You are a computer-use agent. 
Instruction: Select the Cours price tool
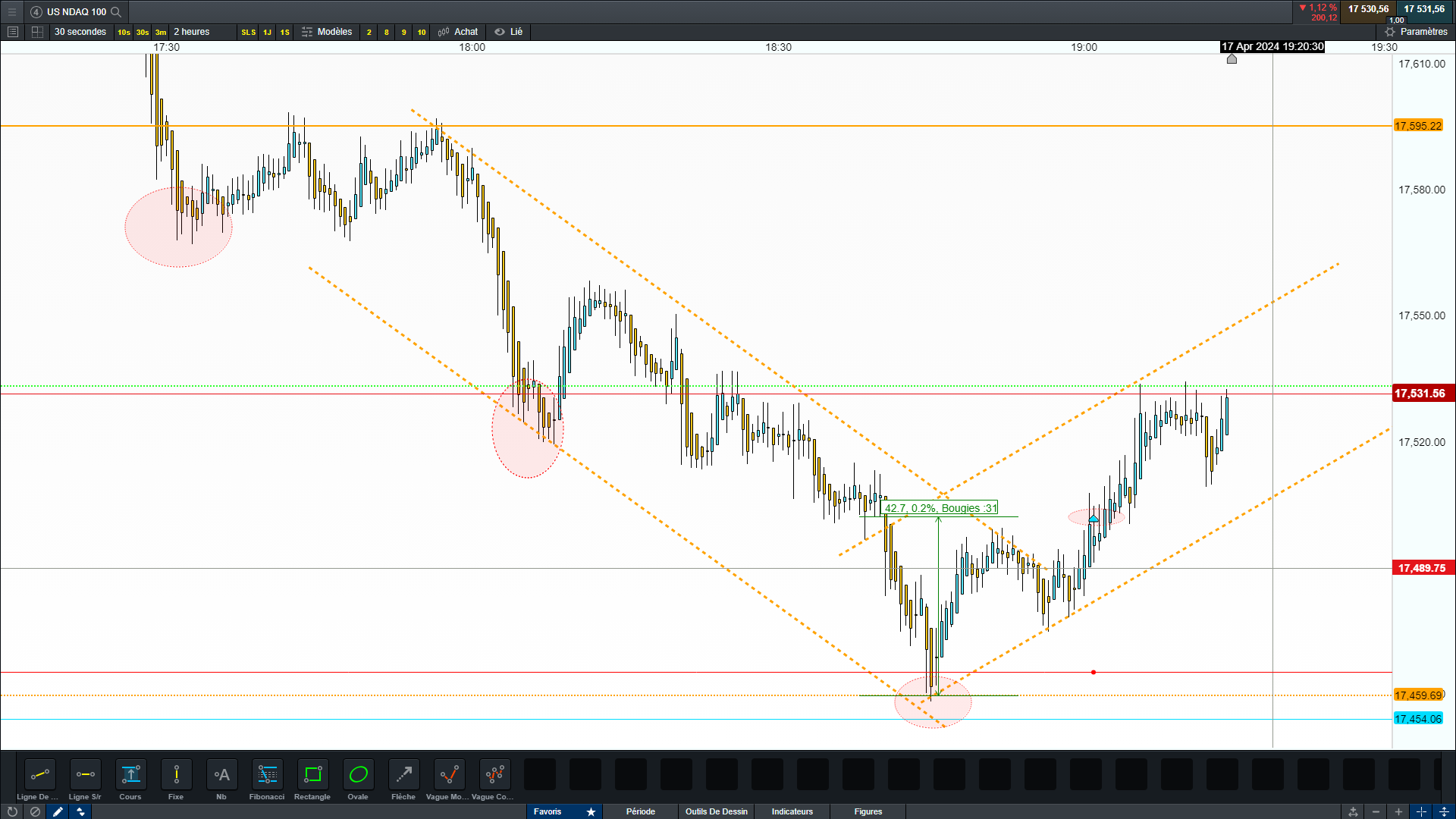[x=130, y=775]
